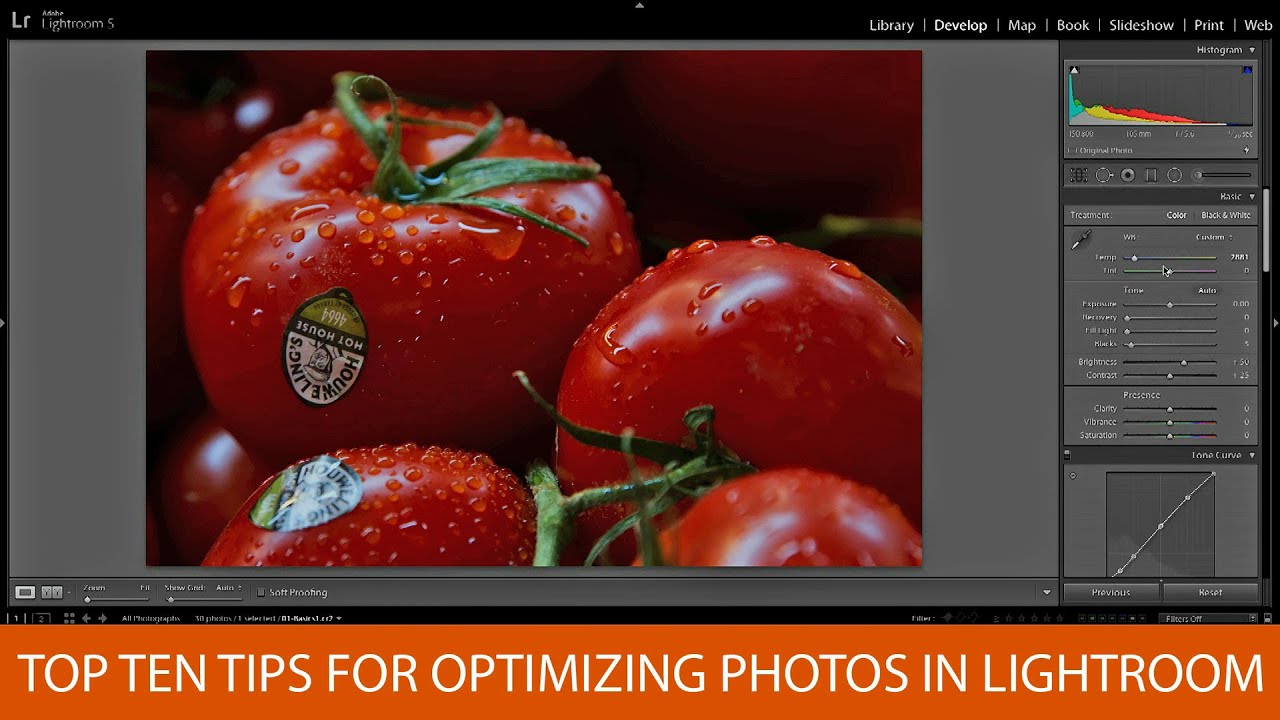Click the Tint slider track
The height and width of the screenshot is (720, 1280).
click(1171, 271)
